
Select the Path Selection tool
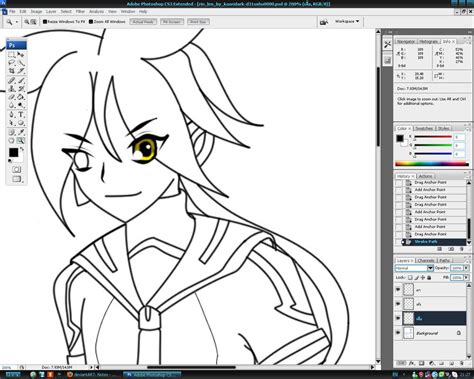click(12, 123)
